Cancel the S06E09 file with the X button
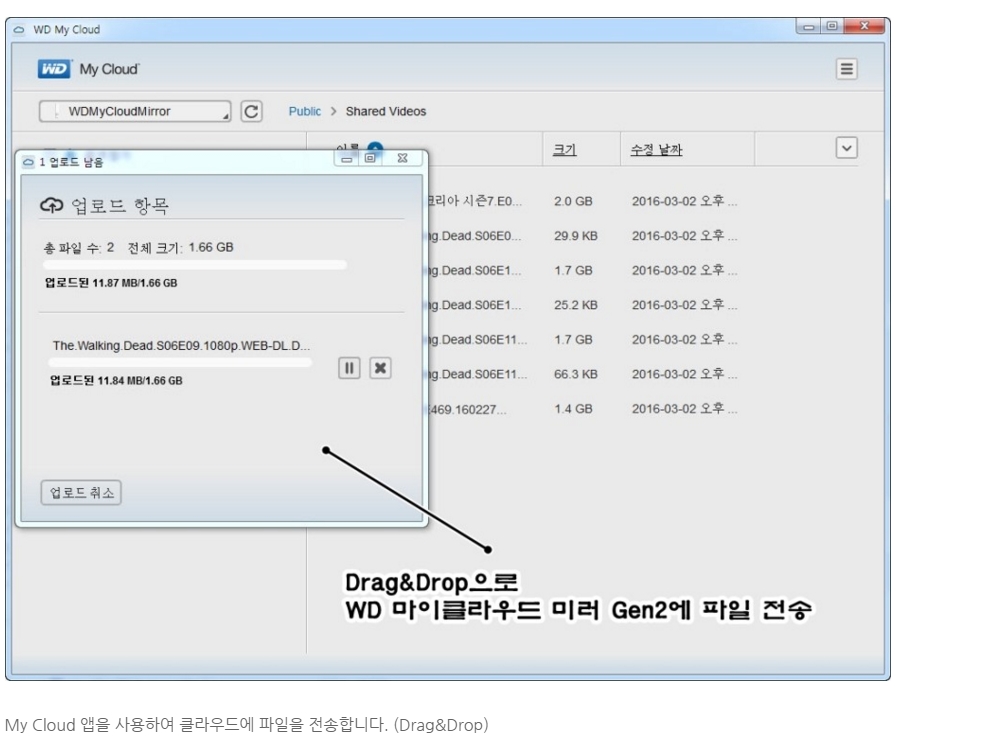 [x=380, y=368]
